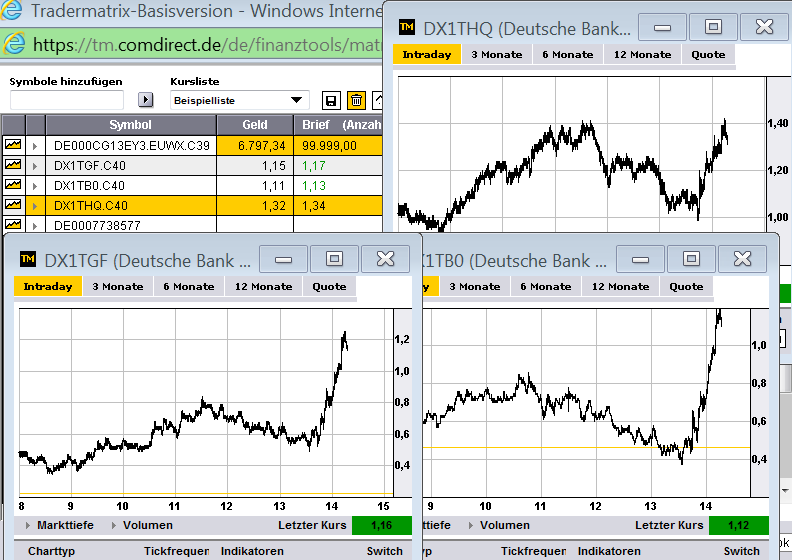Click the TM logo in DX1TGF window
Screen dimensions: 792x560
[x=28, y=260]
